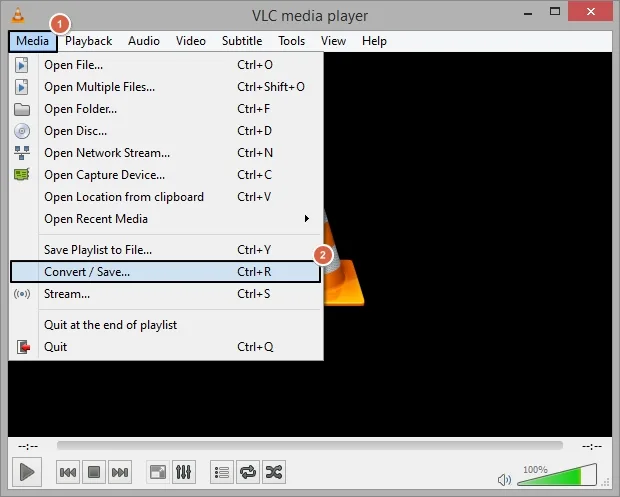Screen dimensions: 620x497
Task: Click the remaining time label
Action: point(592,446)
